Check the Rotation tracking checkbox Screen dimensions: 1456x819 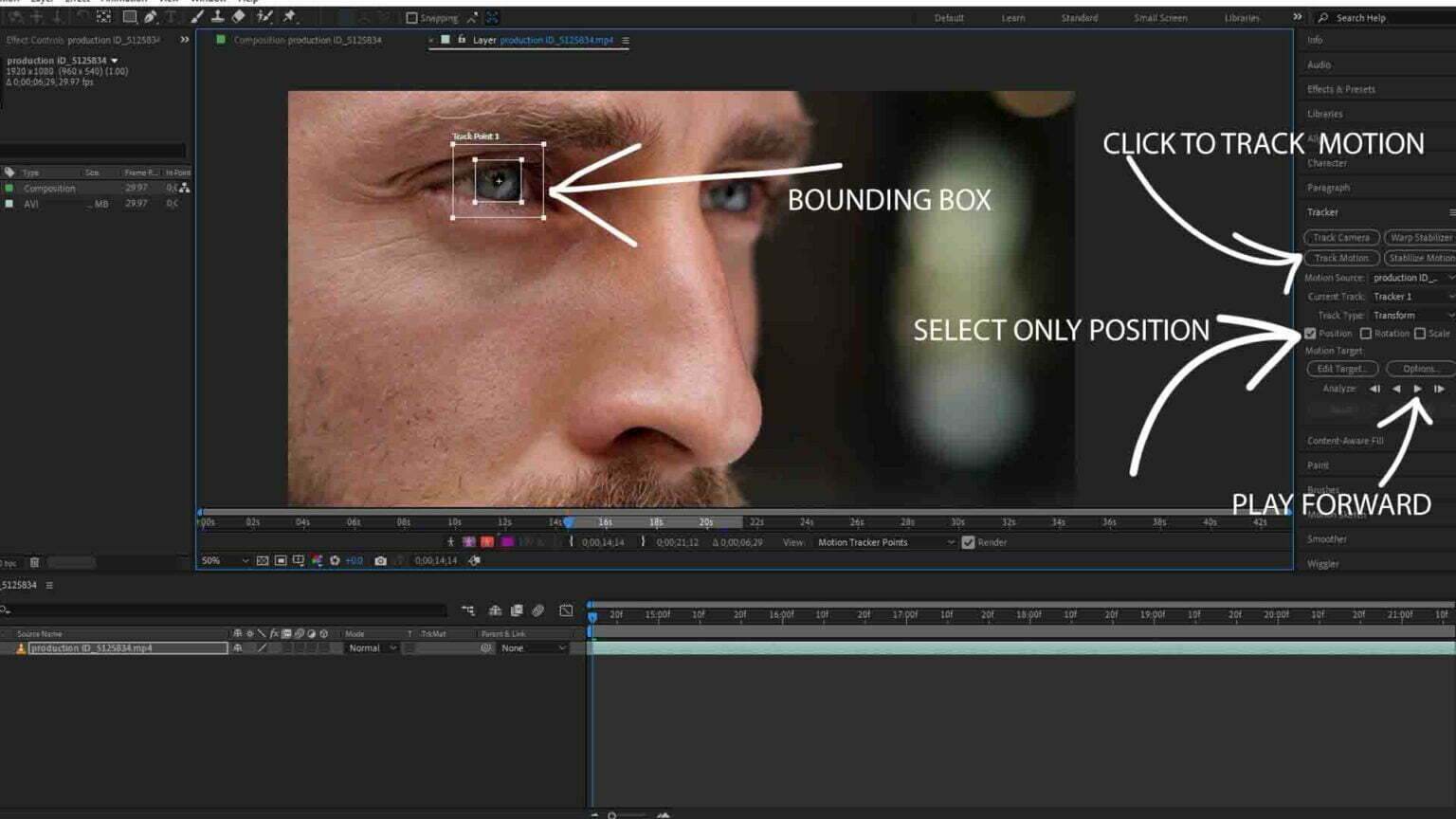point(1366,334)
